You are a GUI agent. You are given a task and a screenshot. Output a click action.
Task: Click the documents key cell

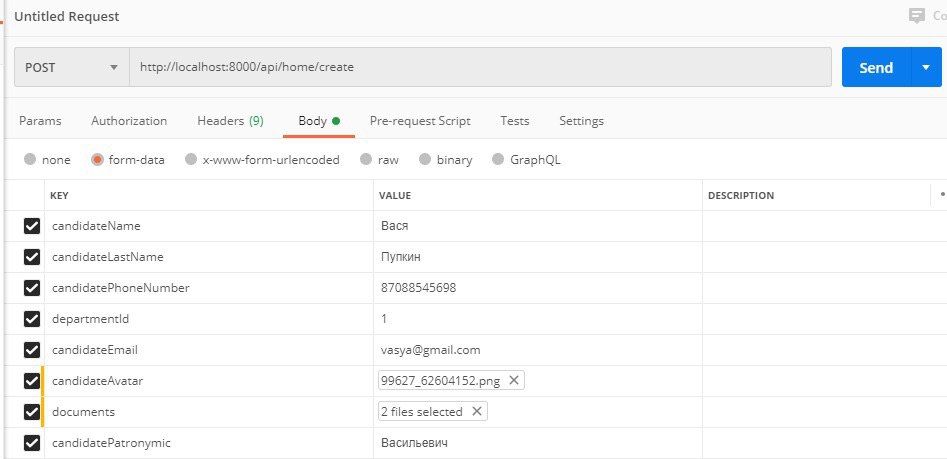pos(209,412)
